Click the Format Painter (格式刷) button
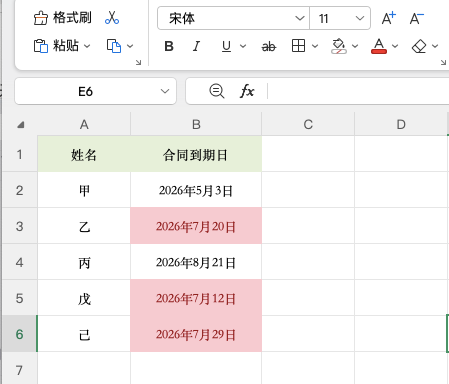This screenshot has width=449, height=384. pos(63,18)
